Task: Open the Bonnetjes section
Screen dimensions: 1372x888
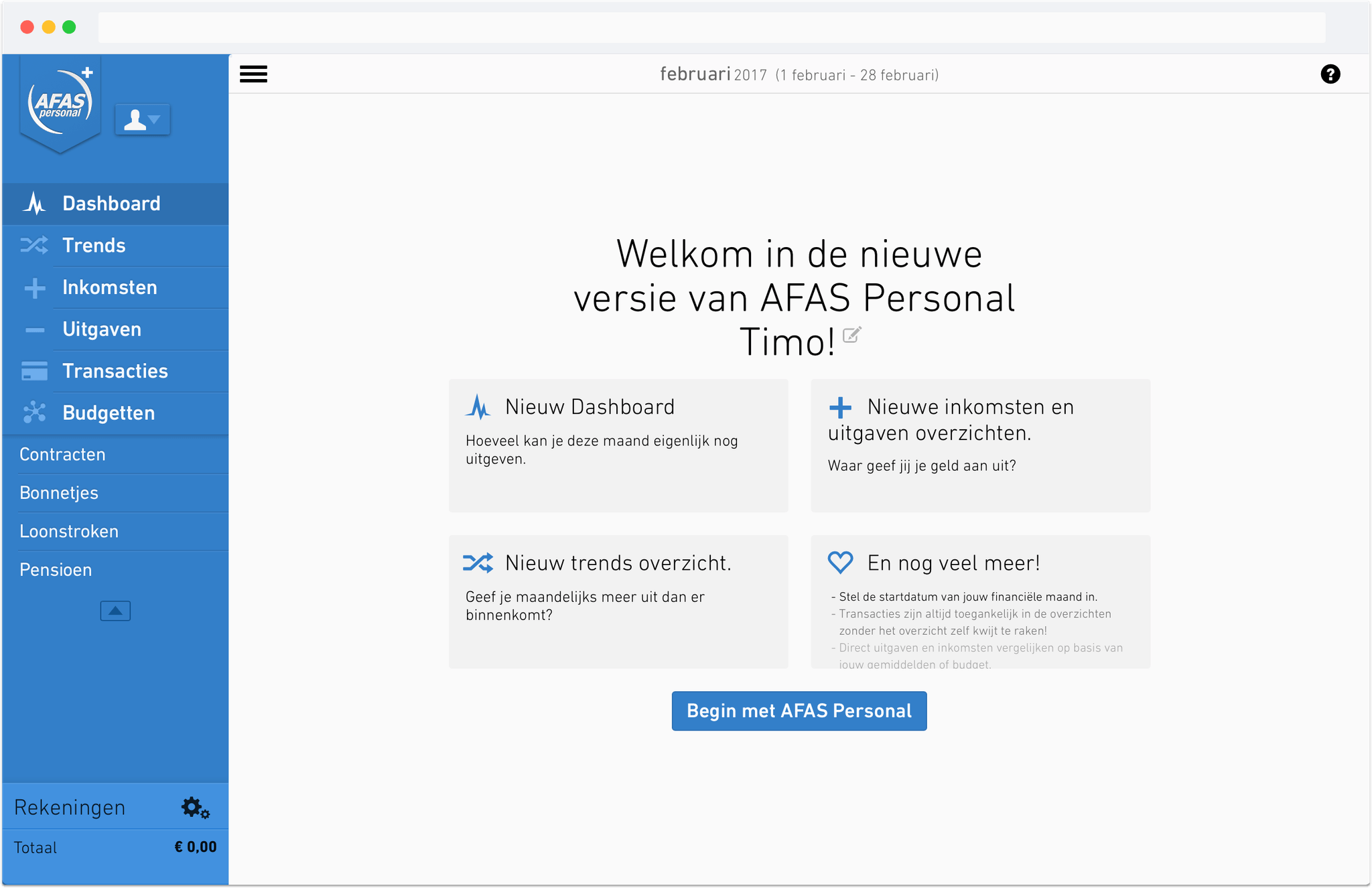Action: (58, 492)
